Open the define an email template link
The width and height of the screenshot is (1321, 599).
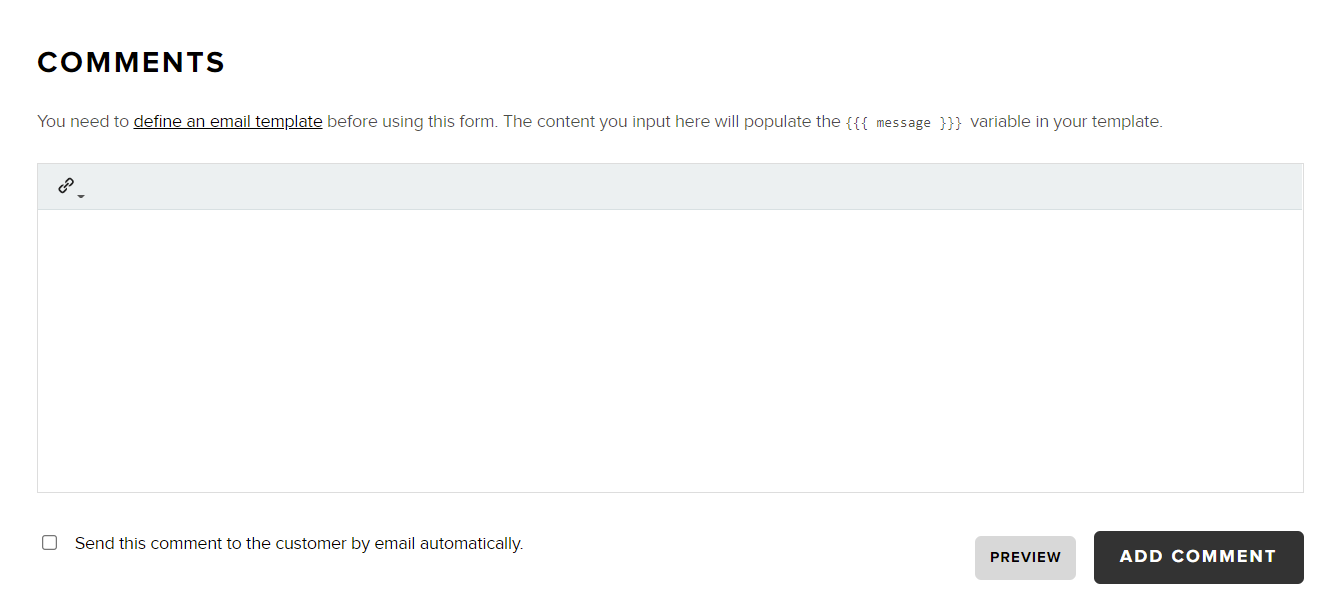click(x=228, y=122)
